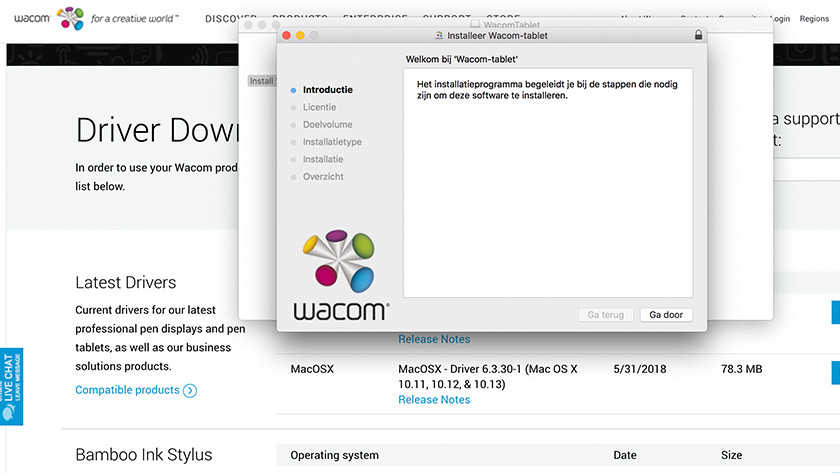Click the installer icon in title bar

(x=439, y=35)
